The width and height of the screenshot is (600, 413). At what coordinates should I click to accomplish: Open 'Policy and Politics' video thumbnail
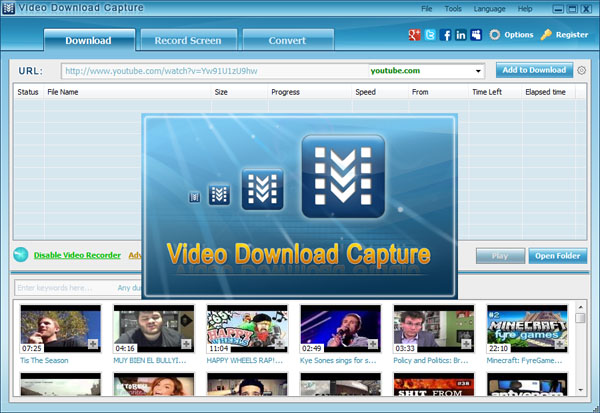tap(434, 329)
